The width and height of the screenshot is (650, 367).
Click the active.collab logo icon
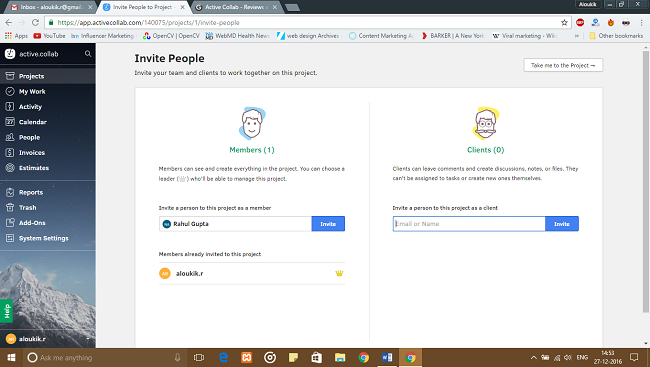(x=10, y=53)
